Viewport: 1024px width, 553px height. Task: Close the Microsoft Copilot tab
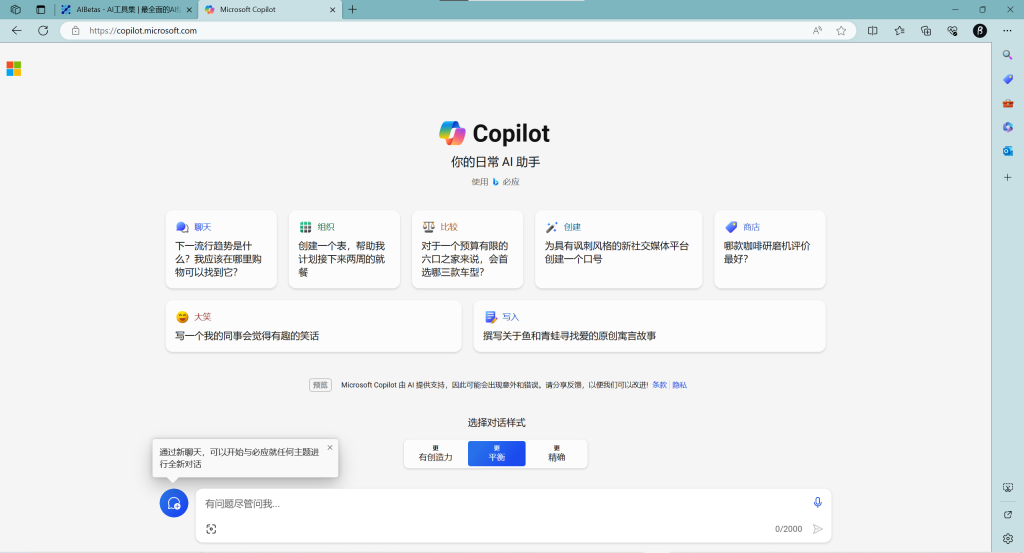click(332, 10)
